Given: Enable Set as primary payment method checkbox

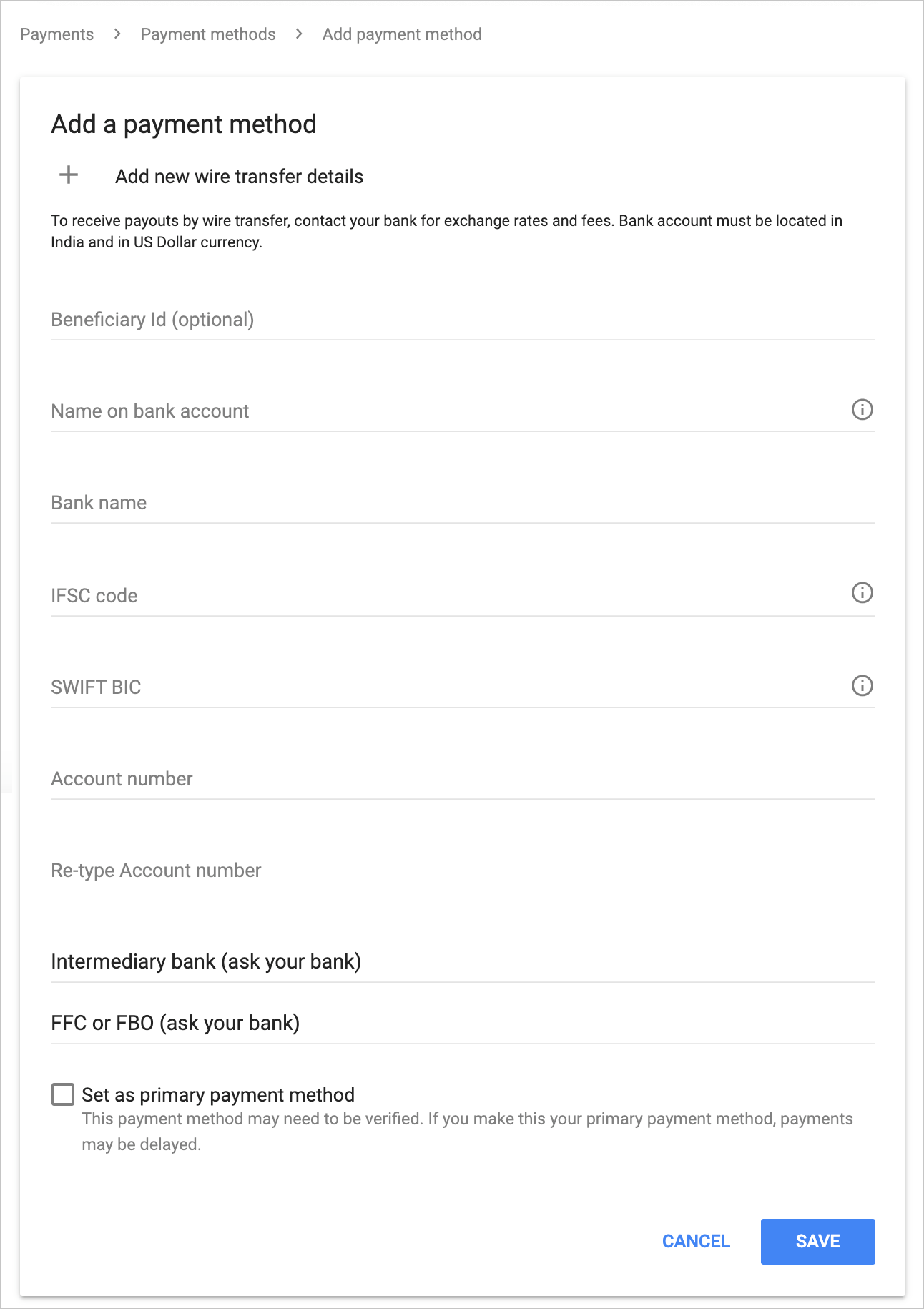Looking at the screenshot, I should click(x=63, y=1094).
